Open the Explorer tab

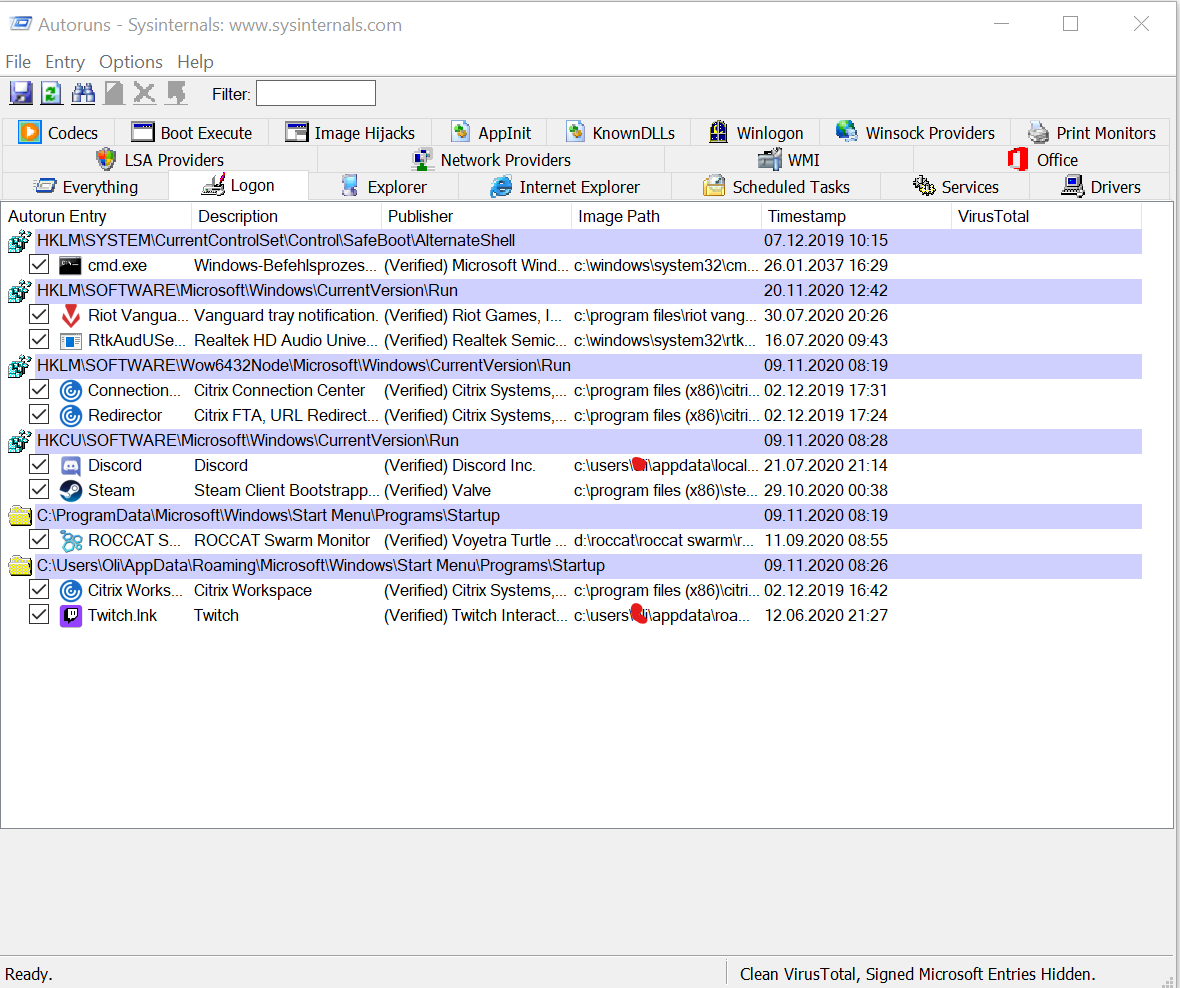tap(384, 187)
